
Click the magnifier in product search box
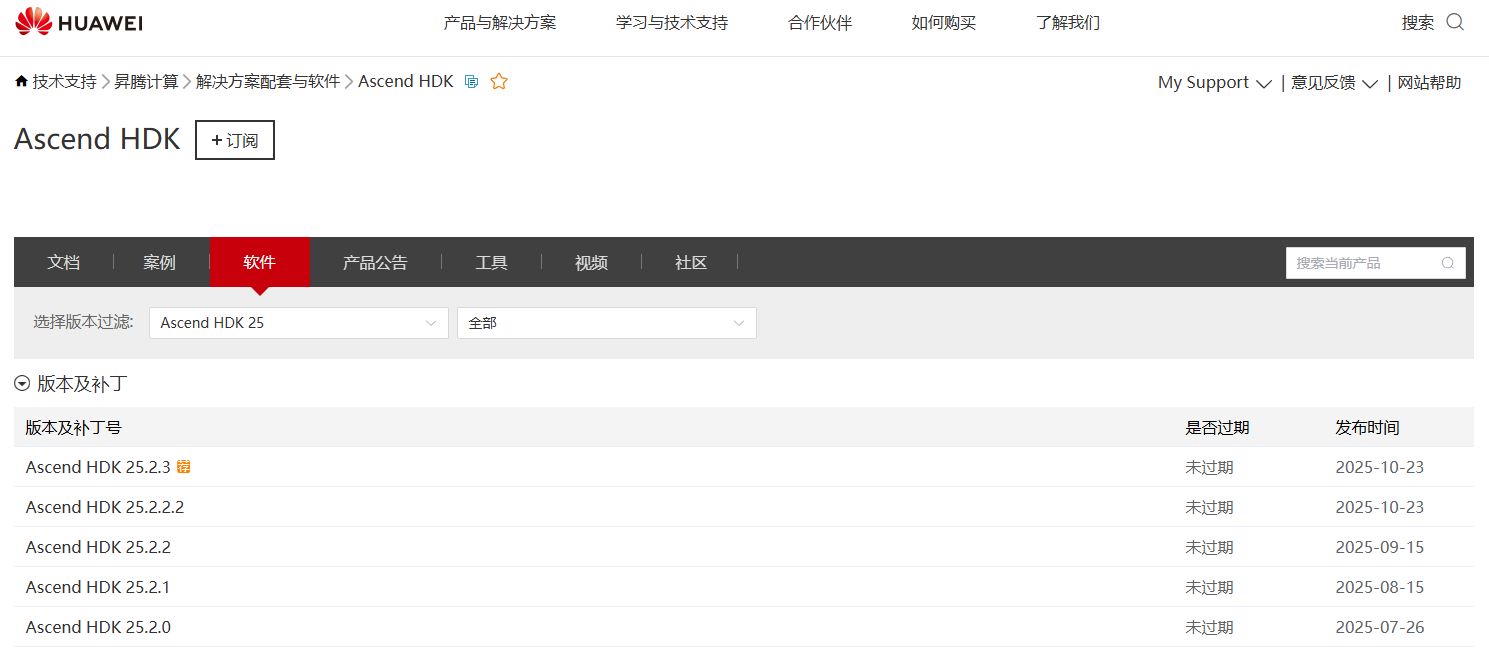(x=1448, y=263)
